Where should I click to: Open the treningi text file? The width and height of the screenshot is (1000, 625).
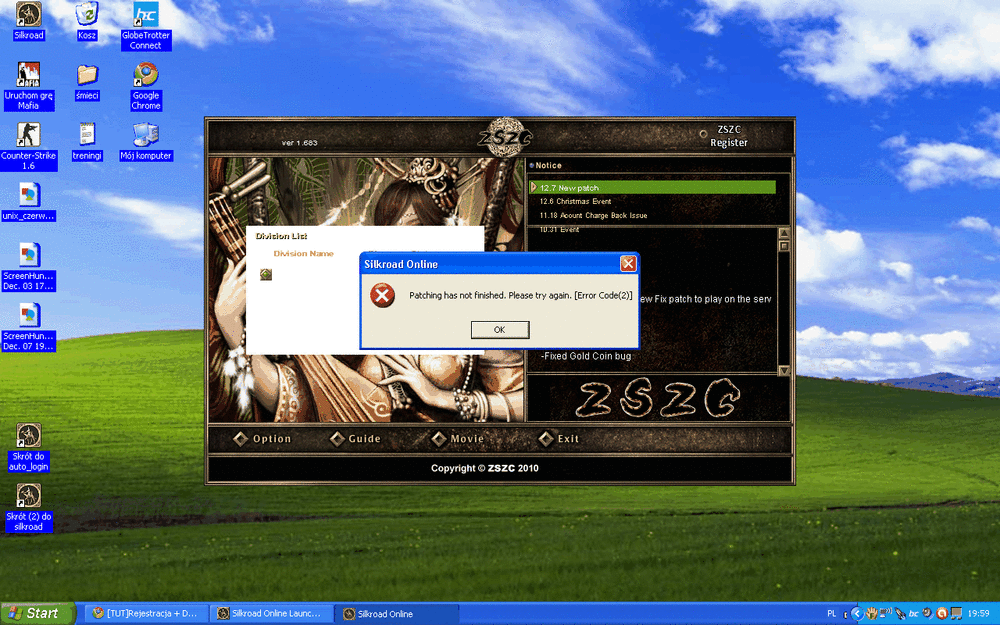(x=87, y=142)
